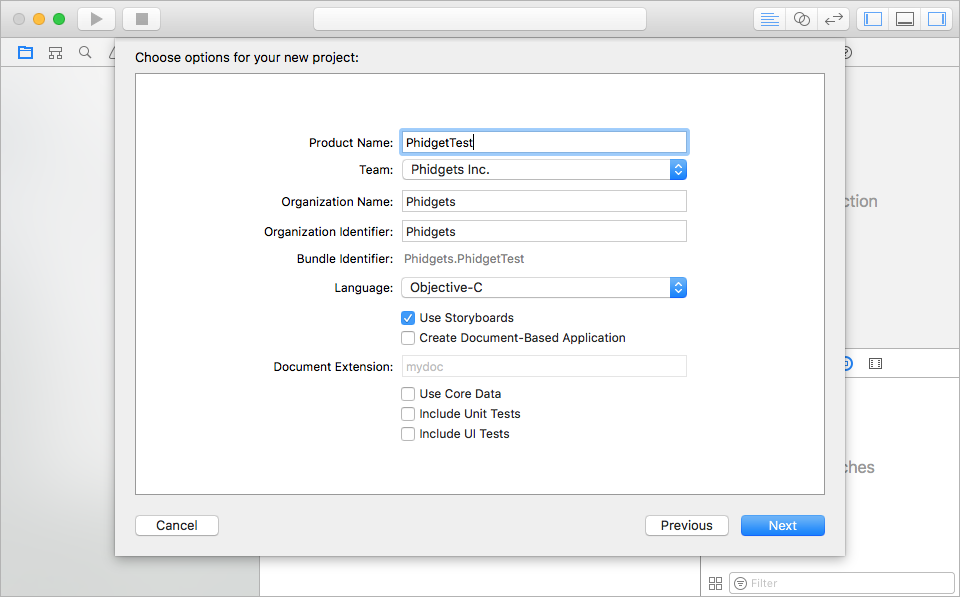Go back with the Previous button
This screenshot has width=960, height=597.
click(x=687, y=525)
